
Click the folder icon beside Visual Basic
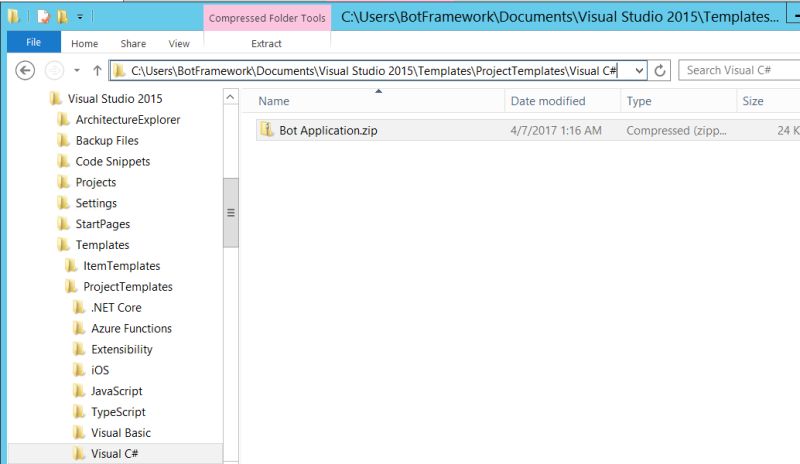click(x=79, y=433)
